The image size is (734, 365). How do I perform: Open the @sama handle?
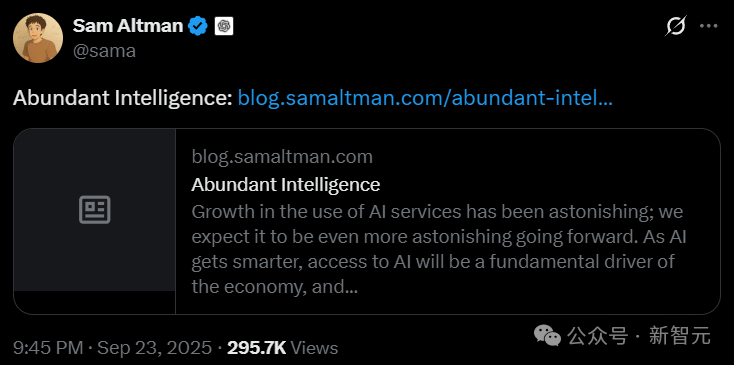coord(104,51)
